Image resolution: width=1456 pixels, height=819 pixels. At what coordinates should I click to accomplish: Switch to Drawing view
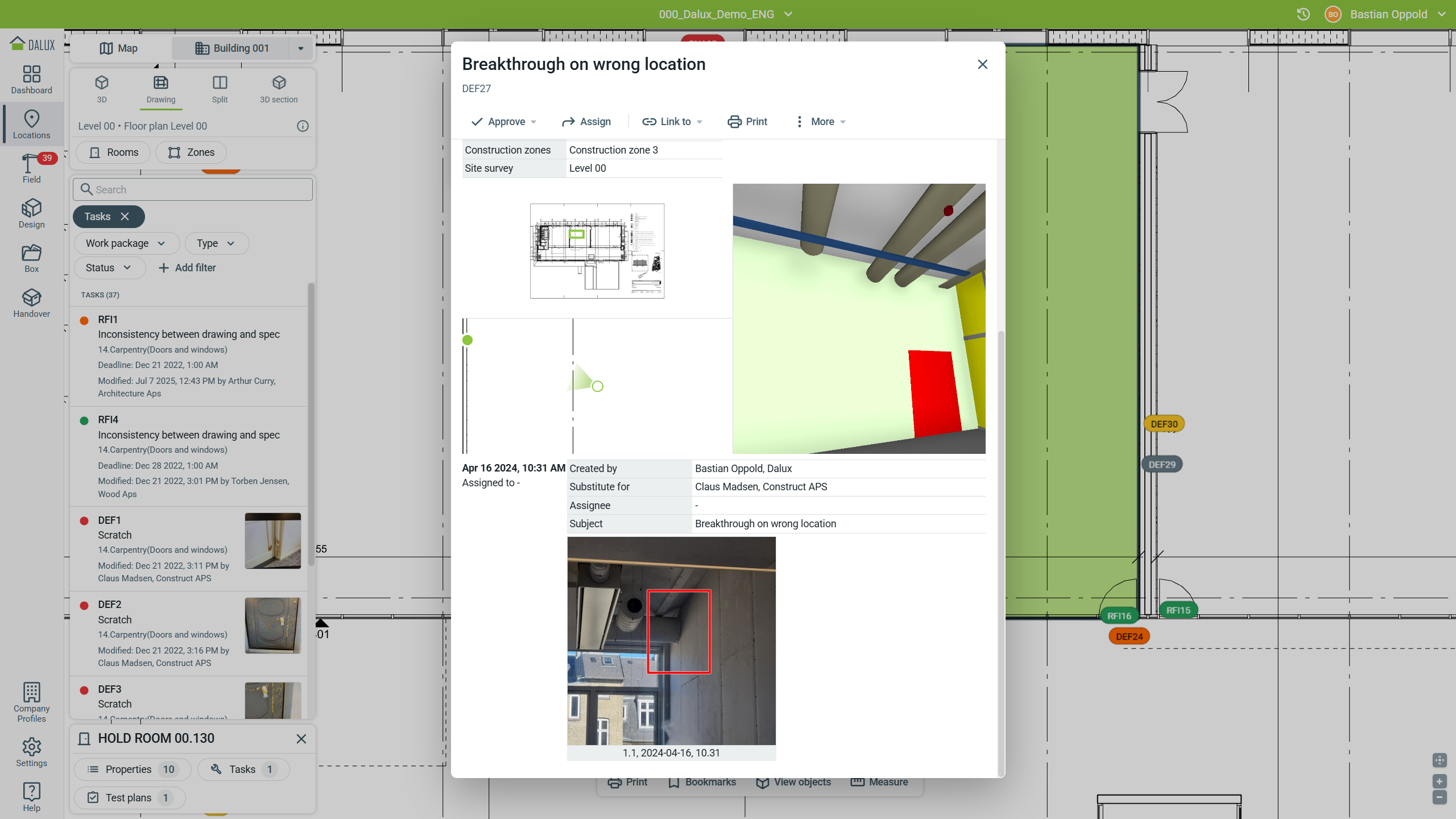click(161, 89)
